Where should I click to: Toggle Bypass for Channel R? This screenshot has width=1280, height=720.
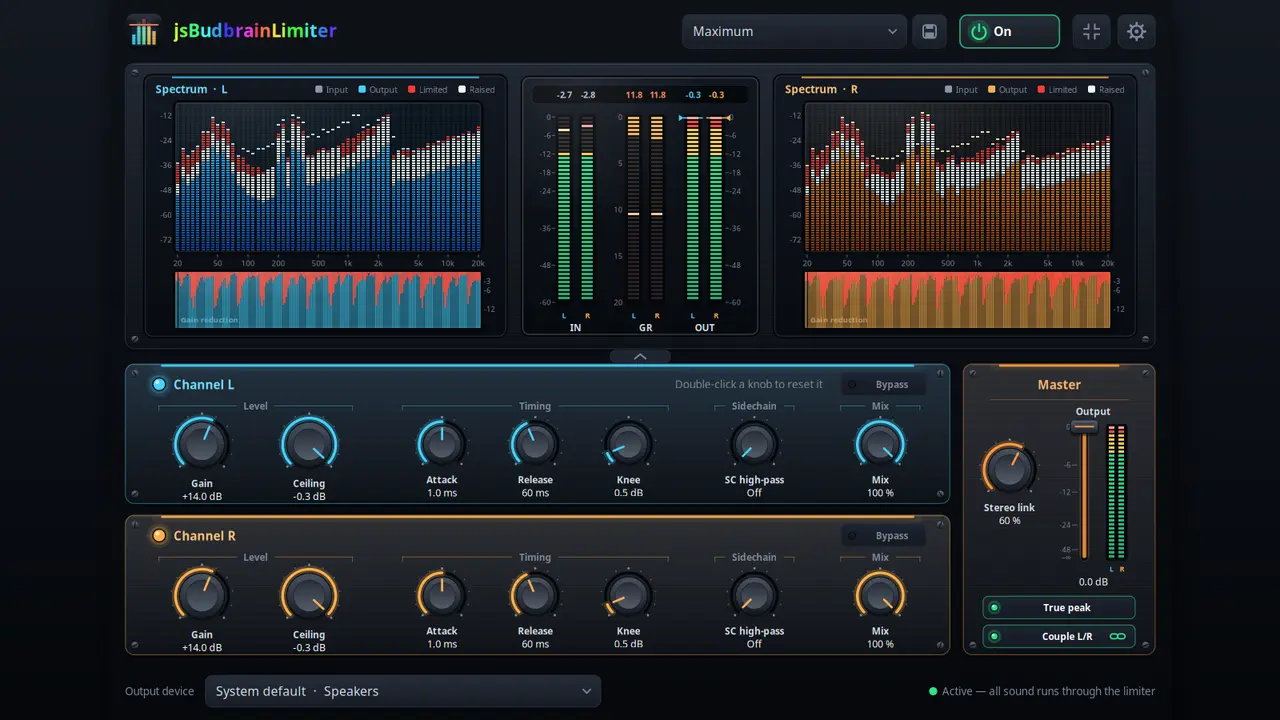883,536
